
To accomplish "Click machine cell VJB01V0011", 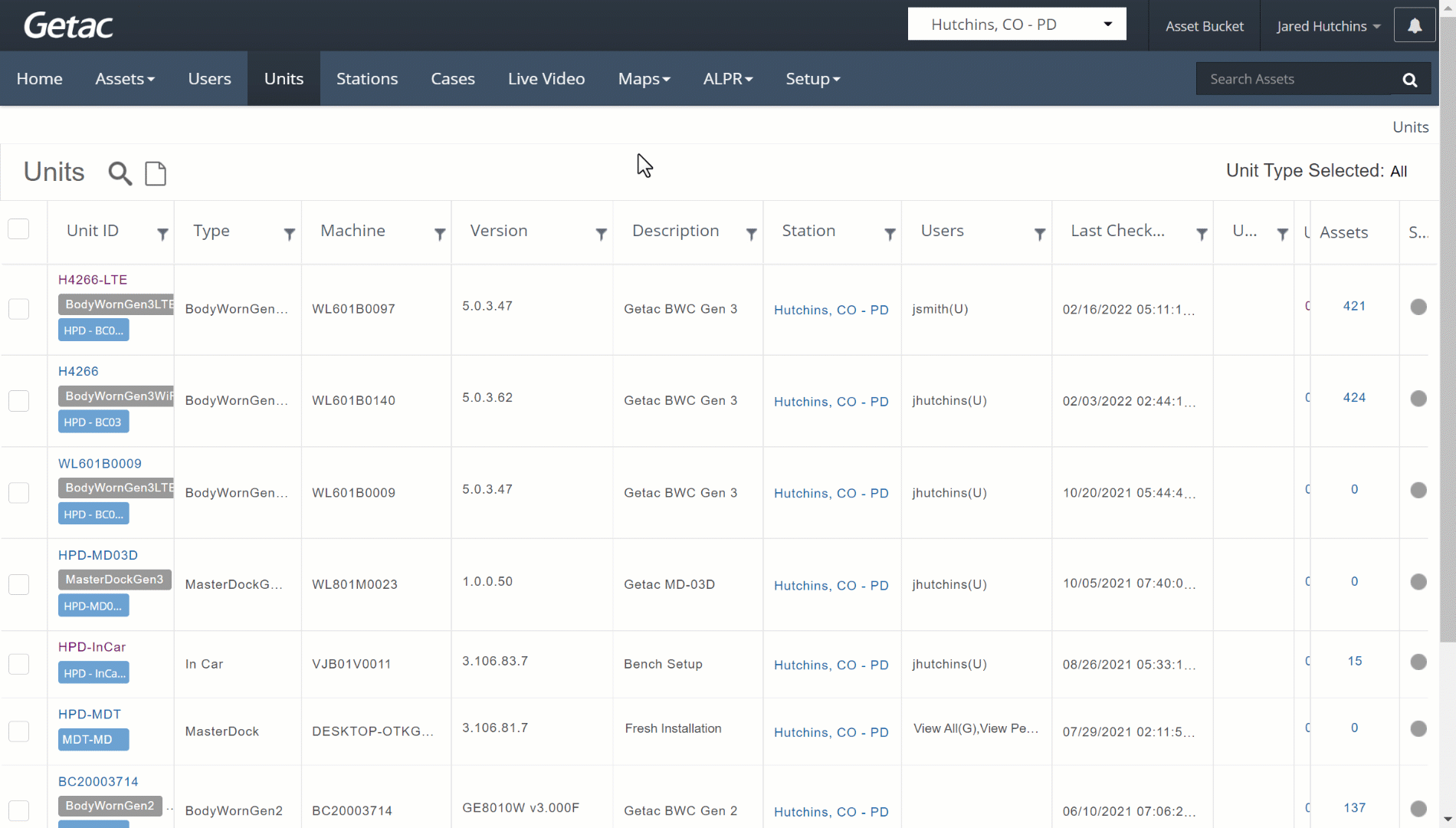I will (x=351, y=664).
